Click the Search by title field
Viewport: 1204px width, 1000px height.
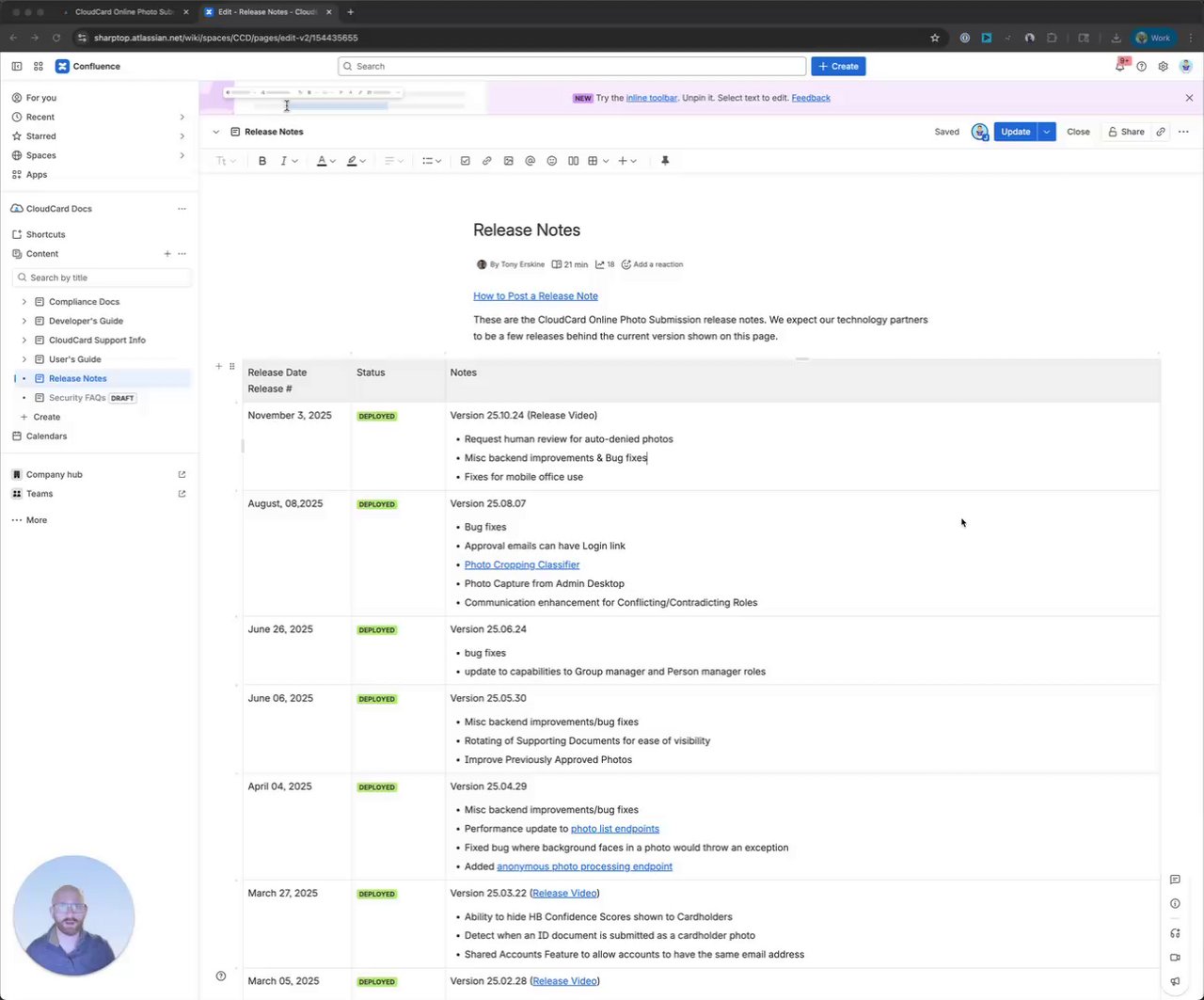pyautogui.click(x=102, y=278)
